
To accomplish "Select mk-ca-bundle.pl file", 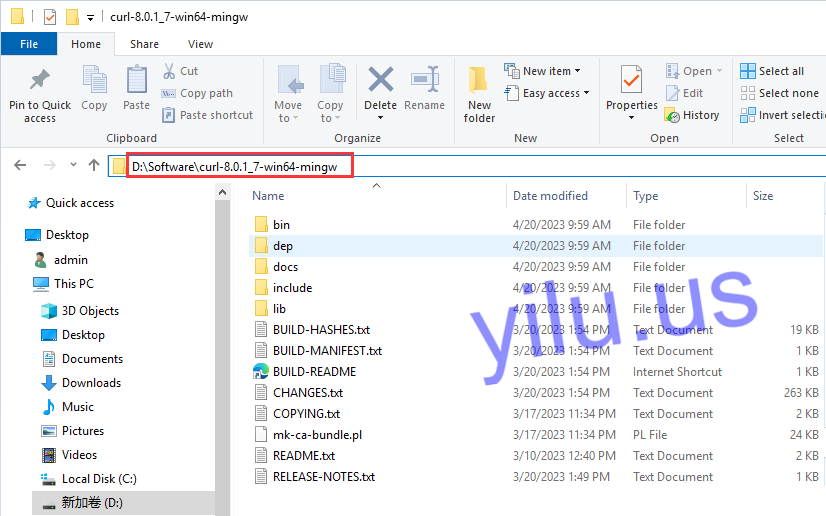I will (535, 435).
